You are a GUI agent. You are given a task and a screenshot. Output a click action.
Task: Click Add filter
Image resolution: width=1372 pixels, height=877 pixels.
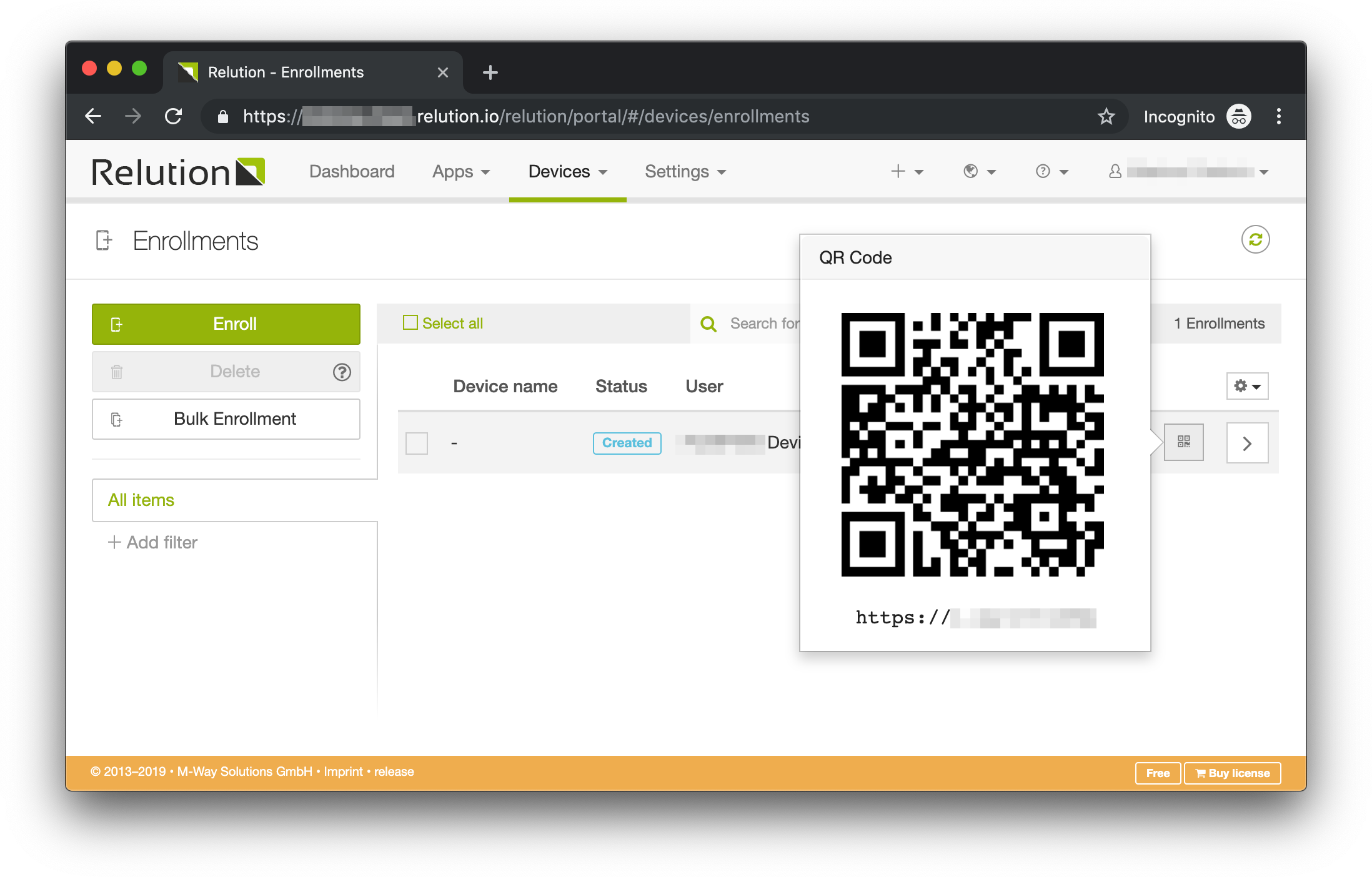click(x=152, y=542)
